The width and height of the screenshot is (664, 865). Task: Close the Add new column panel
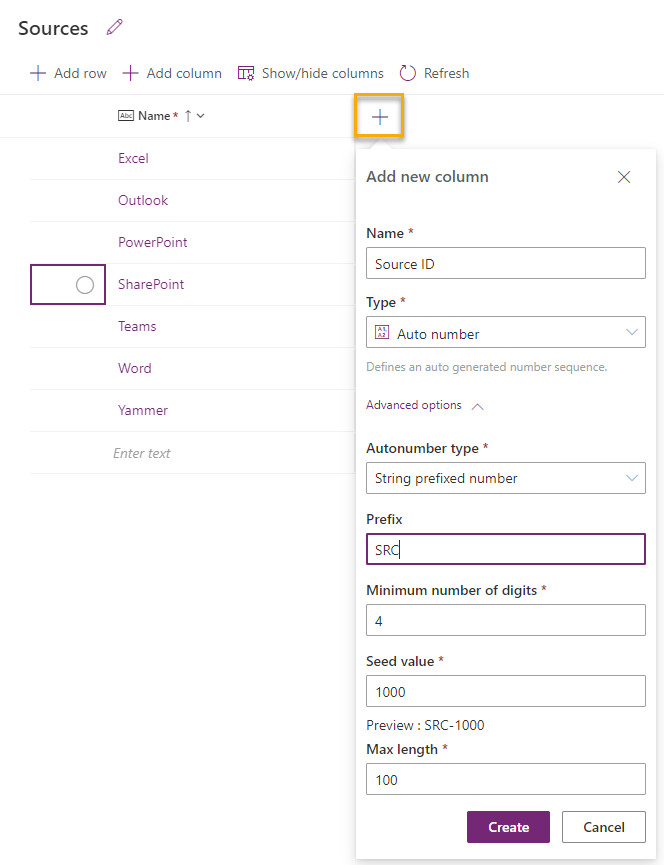coord(624,177)
